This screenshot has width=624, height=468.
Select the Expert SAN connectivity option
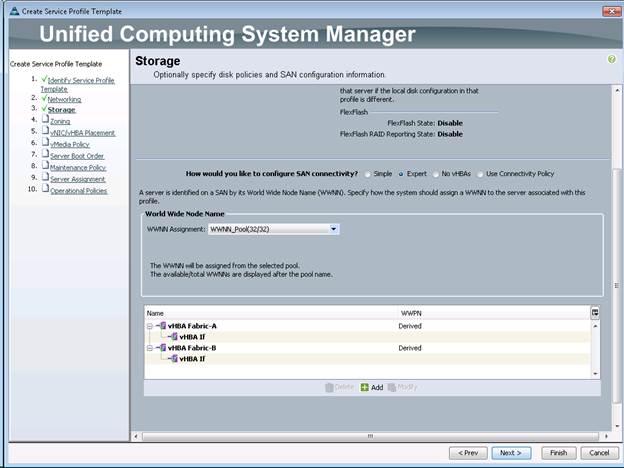(x=401, y=174)
